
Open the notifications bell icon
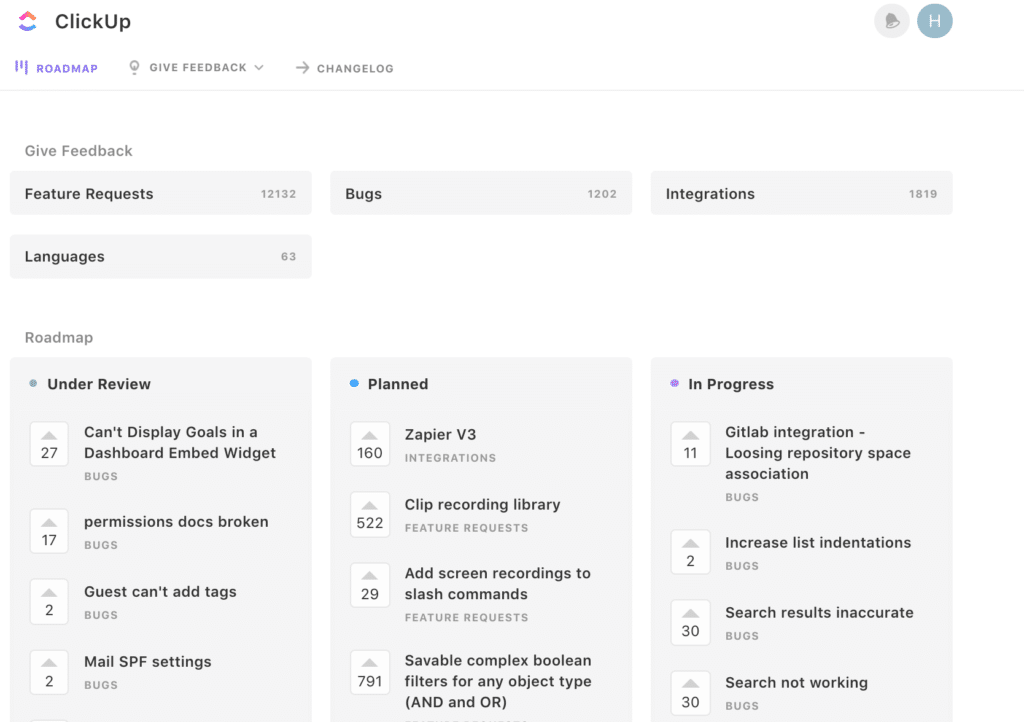click(x=891, y=22)
